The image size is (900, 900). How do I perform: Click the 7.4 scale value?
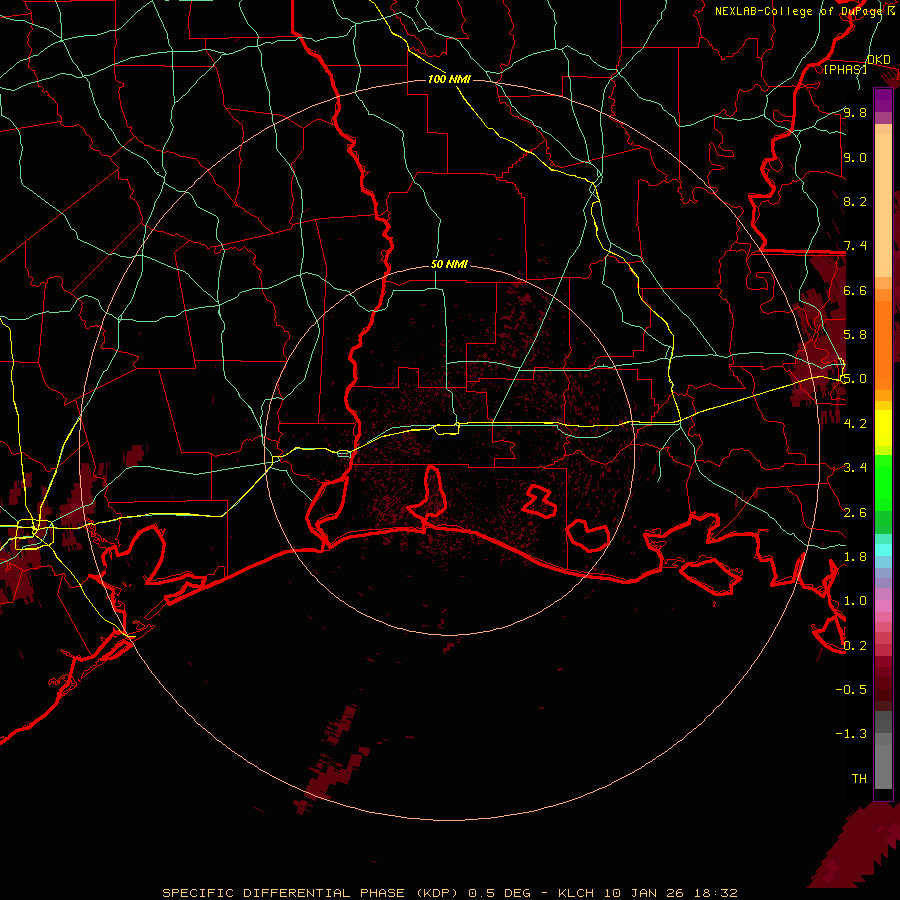(x=855, y=246)
